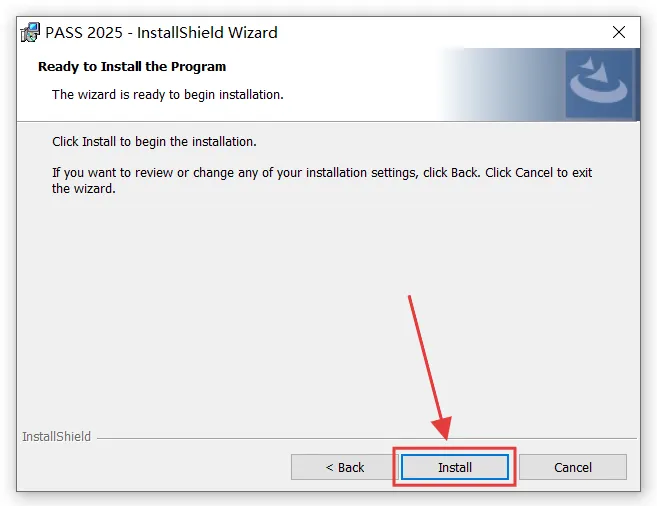Screen dimensions: 657x506
Task: Click 'The wizard is ready to begin installation' text
Action: (168, 95)
